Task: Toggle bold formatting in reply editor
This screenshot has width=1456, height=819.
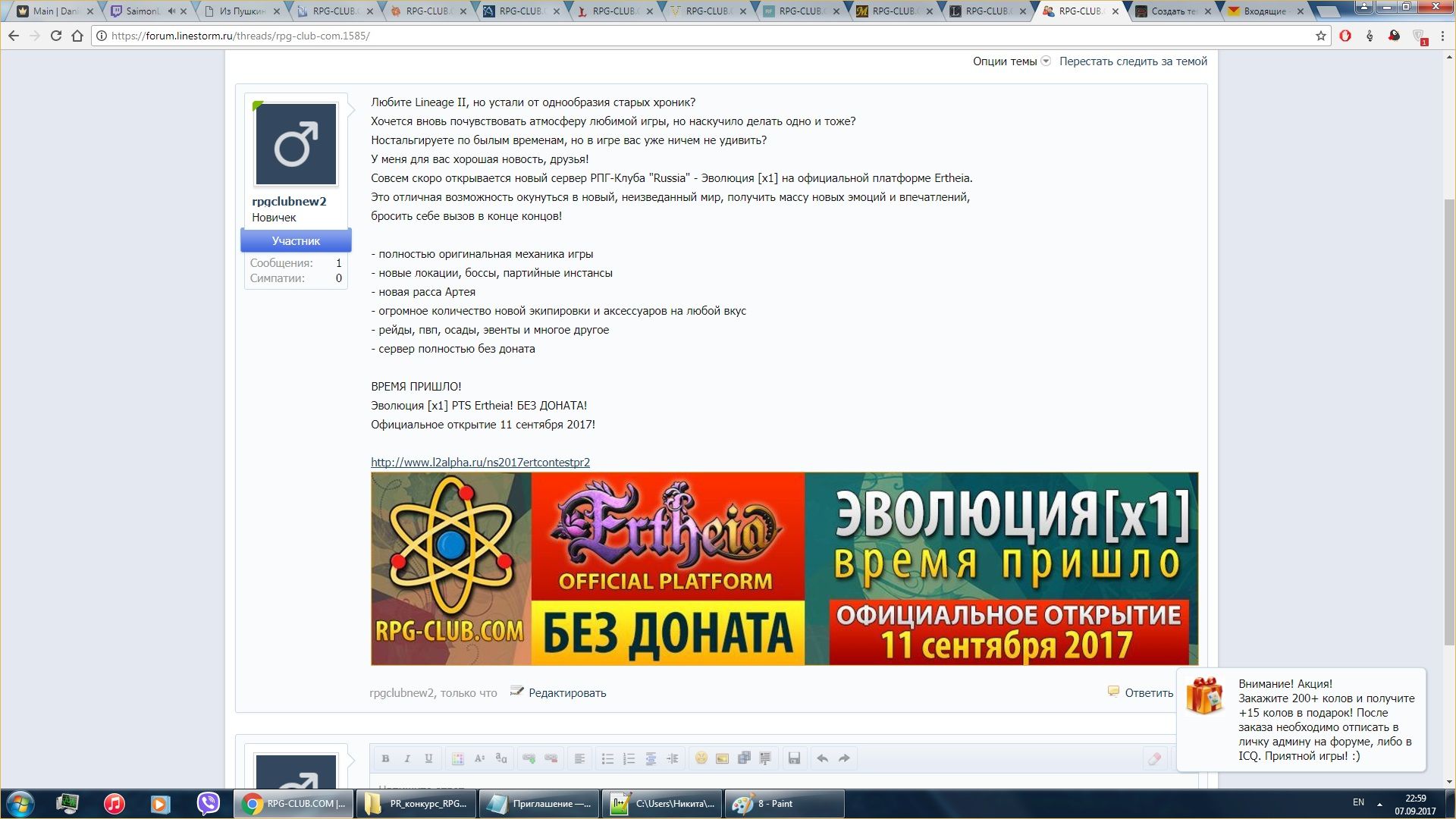Action: click(x=385, y=758)
